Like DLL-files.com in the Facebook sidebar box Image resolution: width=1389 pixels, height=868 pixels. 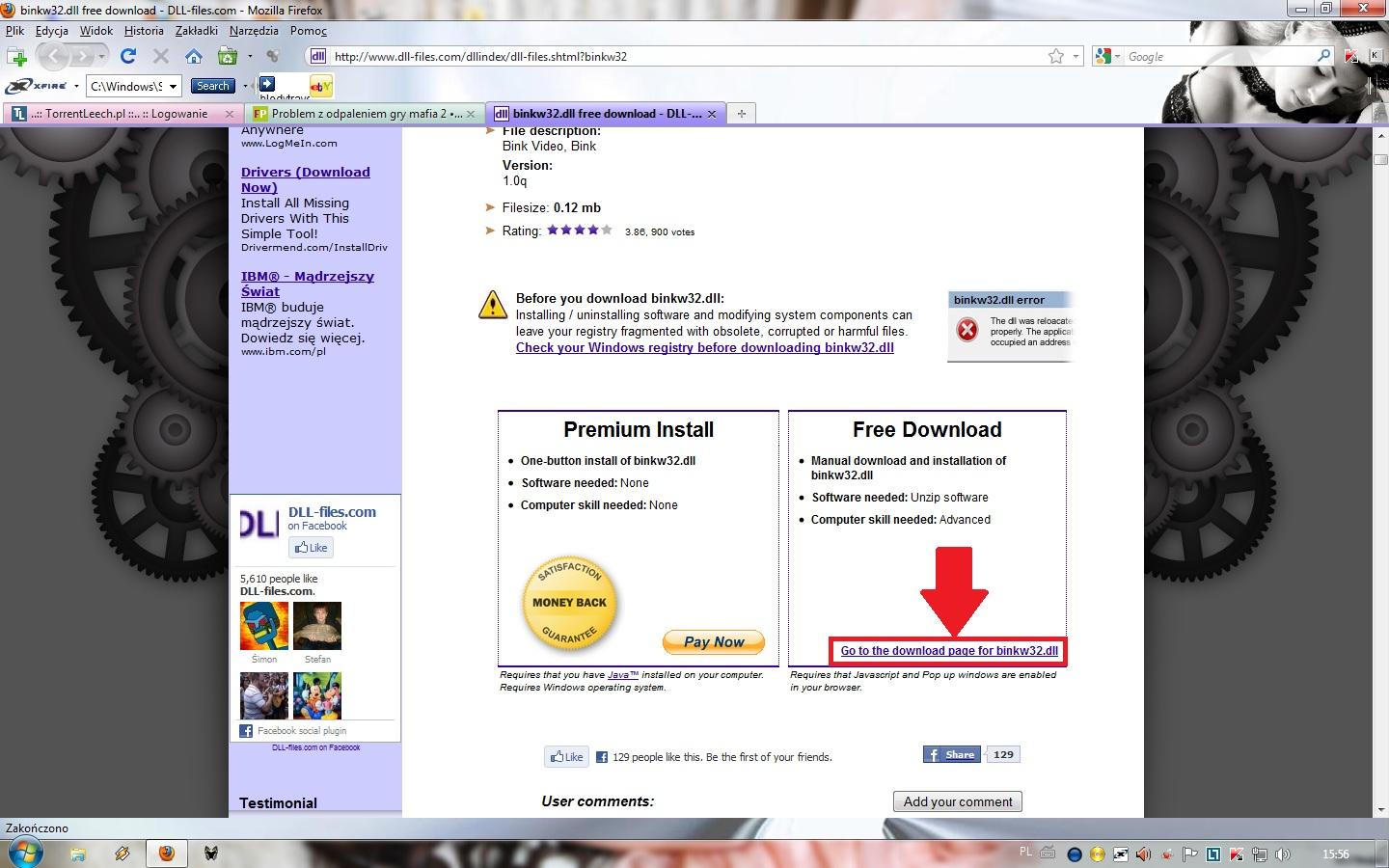coord(312,548)
